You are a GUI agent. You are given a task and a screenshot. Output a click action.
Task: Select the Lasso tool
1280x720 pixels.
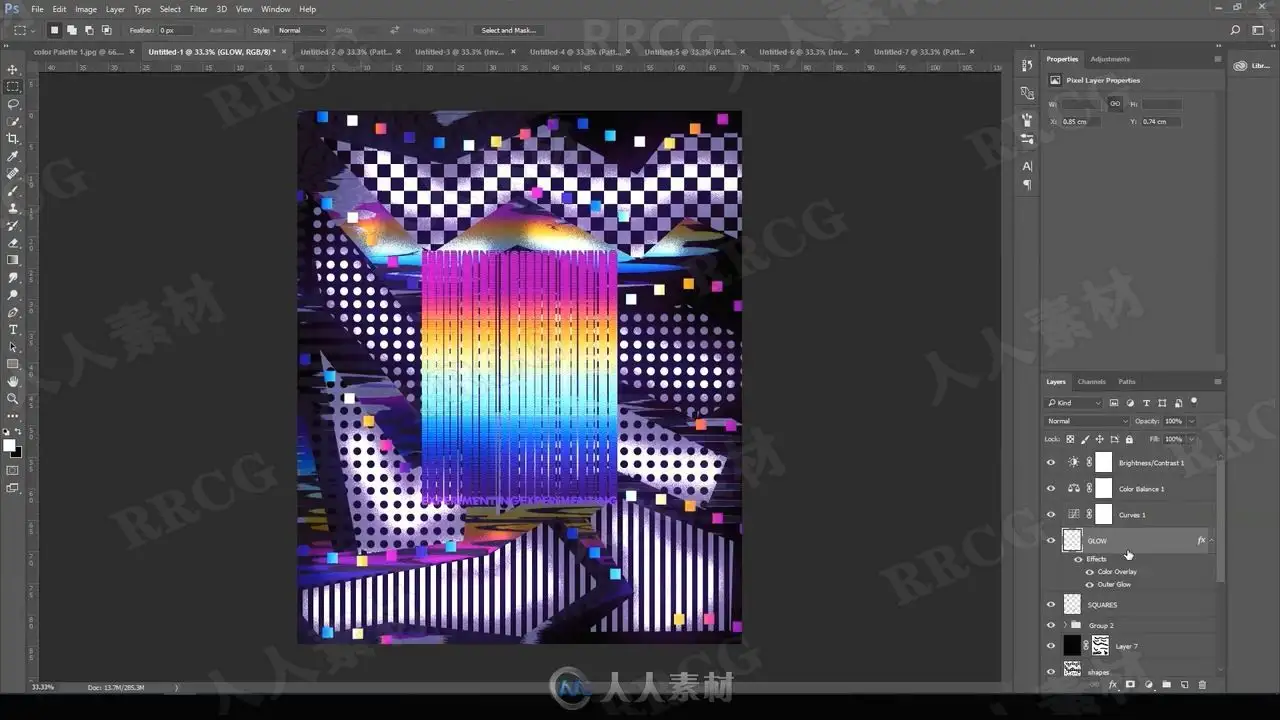point(13,104)
